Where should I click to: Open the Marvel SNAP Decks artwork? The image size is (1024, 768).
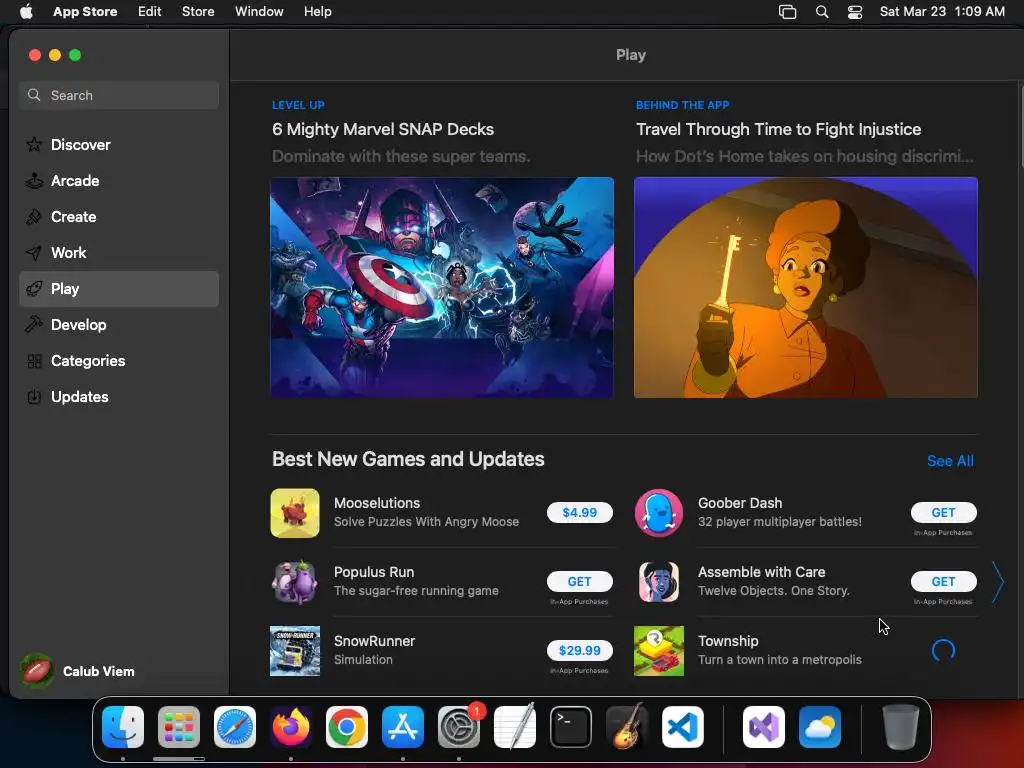pyautogui.click(x=442, y=287)
